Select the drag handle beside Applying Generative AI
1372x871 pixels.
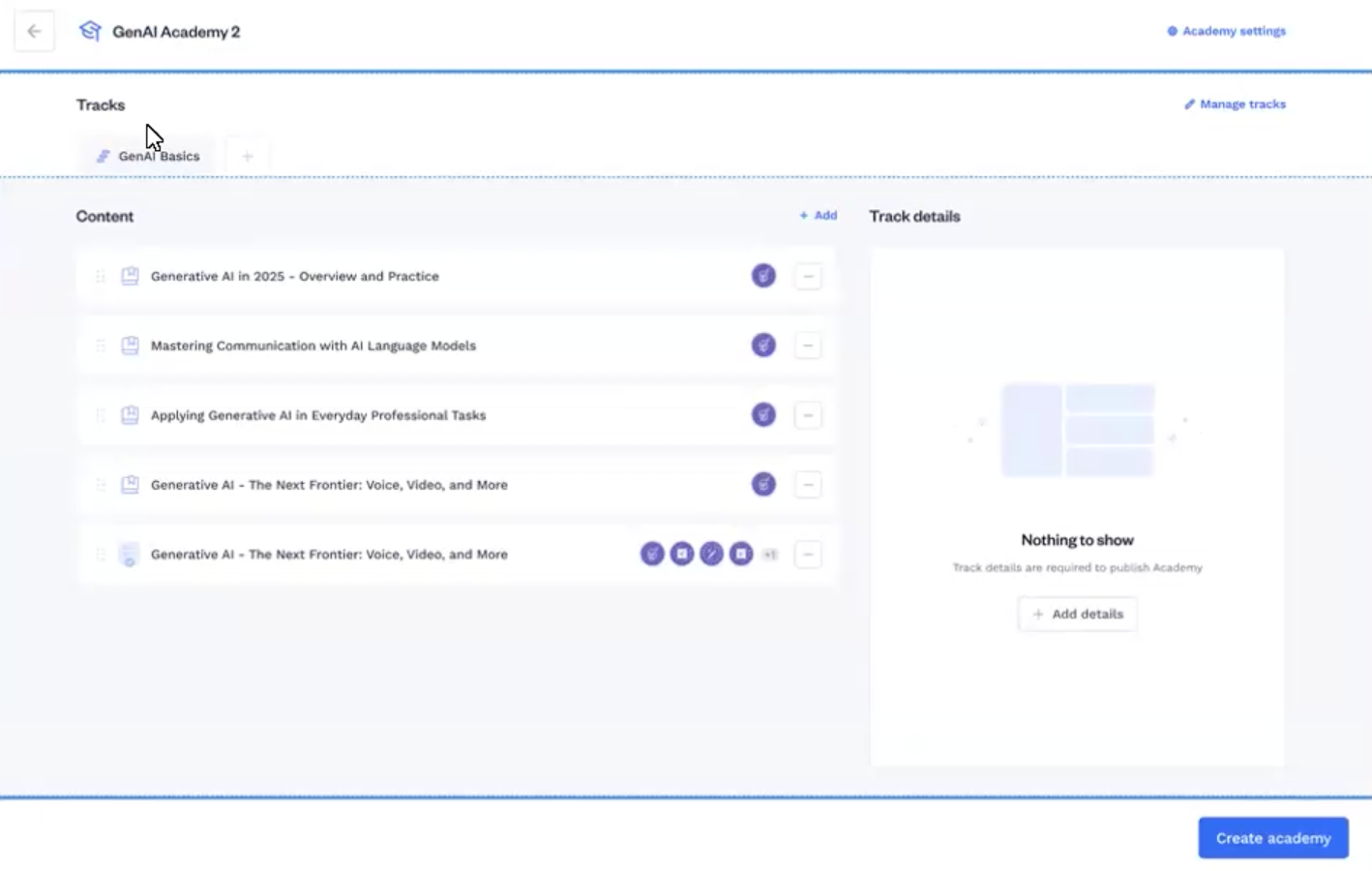[x=100, y=414]
